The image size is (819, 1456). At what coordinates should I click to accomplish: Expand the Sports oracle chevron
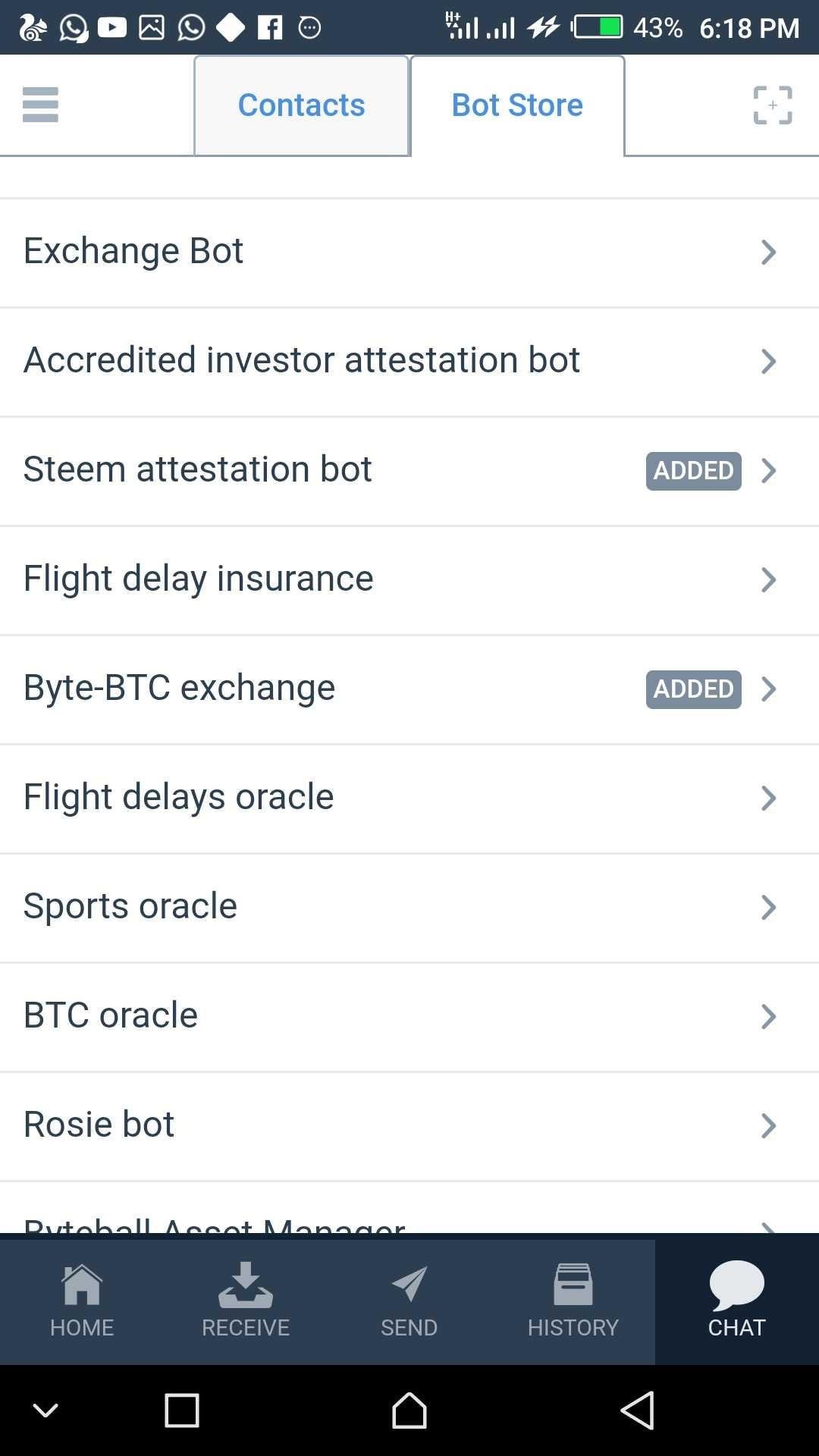(x=768, y=908)
